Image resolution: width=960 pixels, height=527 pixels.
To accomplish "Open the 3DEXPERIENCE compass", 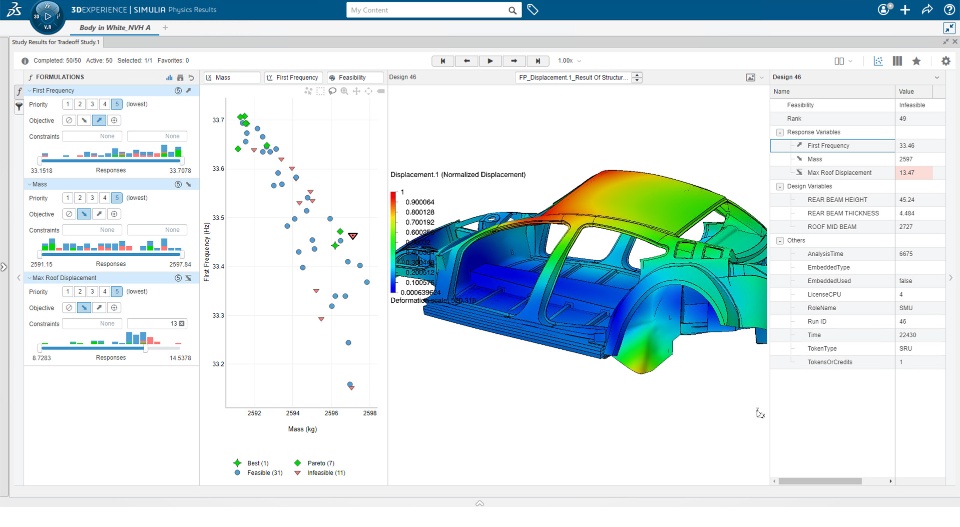I will (47, 17).
